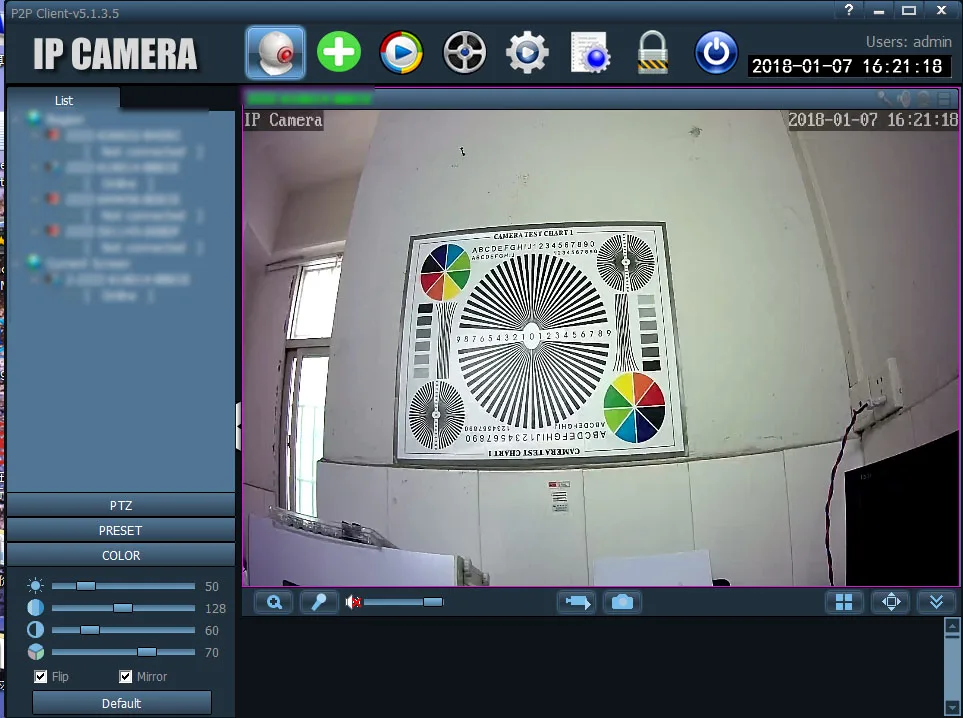Open the live view webcam icon
Viewport: 963px width, 718px height.
pyautogui.click(x=275, y=52)
